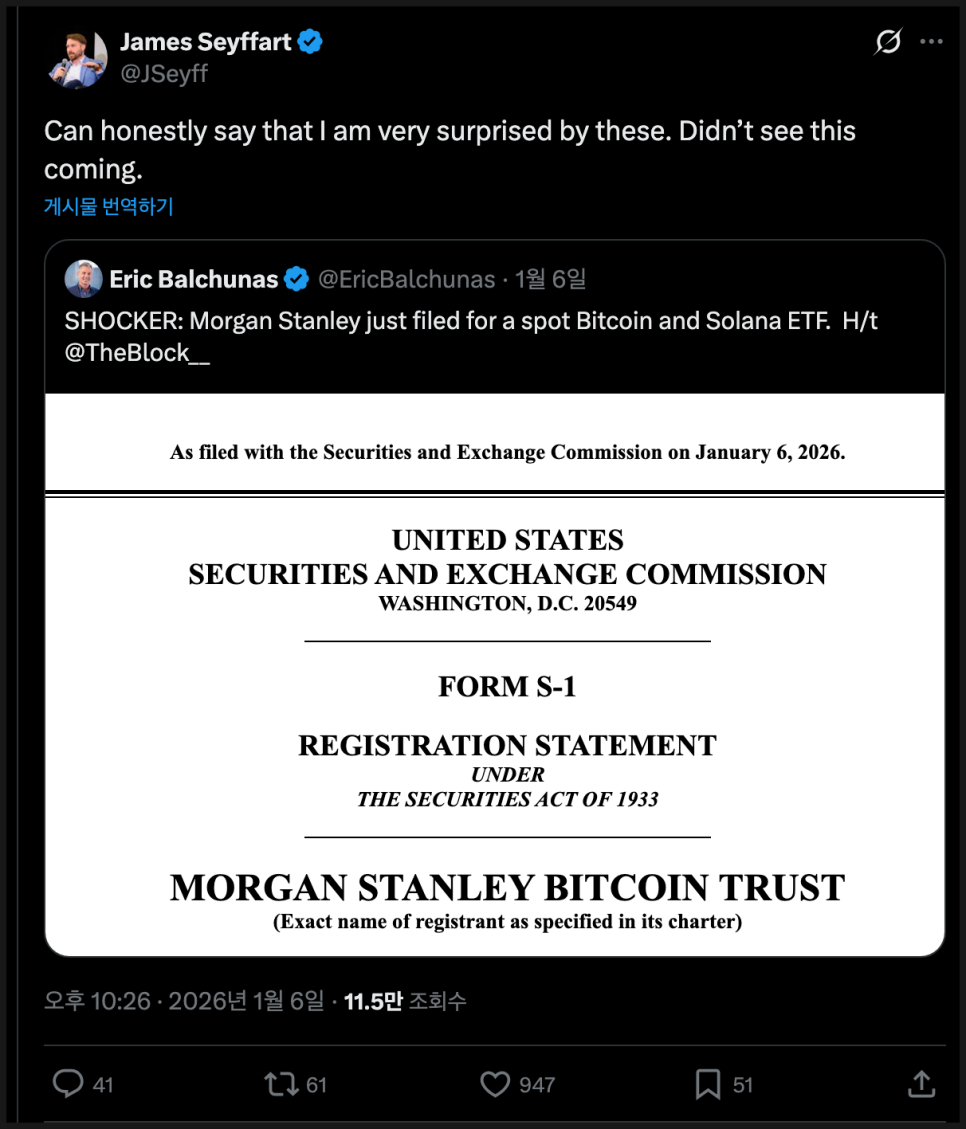The width and height of the screenshot is (966, 1129).
Task: Open the @EricBalchunas handle
Action: click(406, 279)
